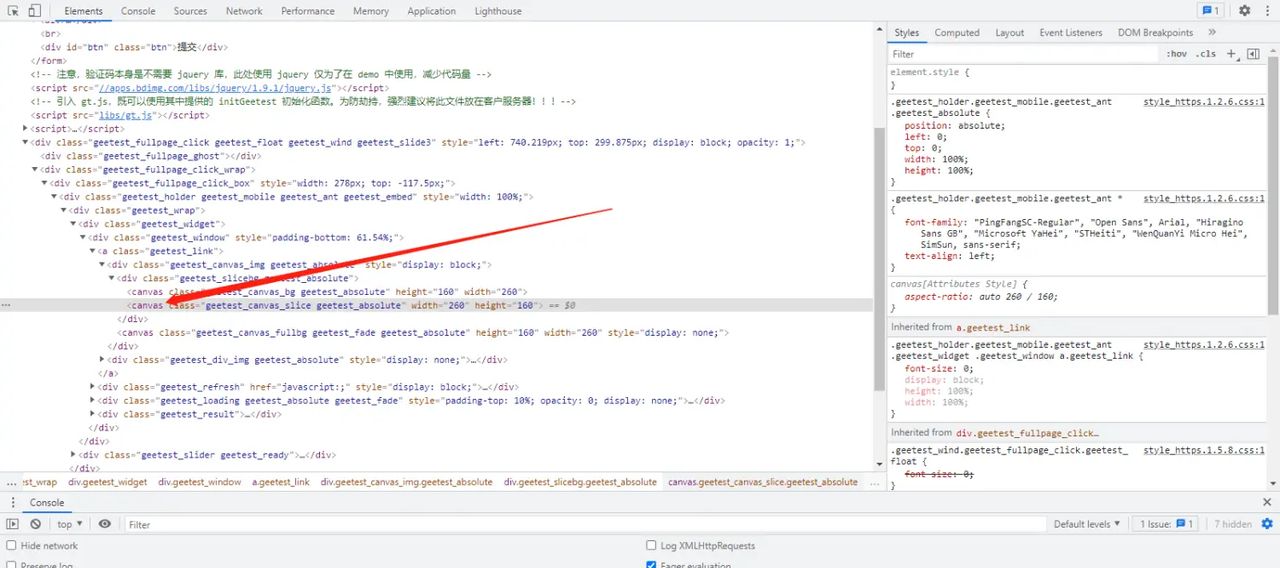Toggle the .cls class editor
Viewport: 1280px width, 568px height.
(1207, 54)
